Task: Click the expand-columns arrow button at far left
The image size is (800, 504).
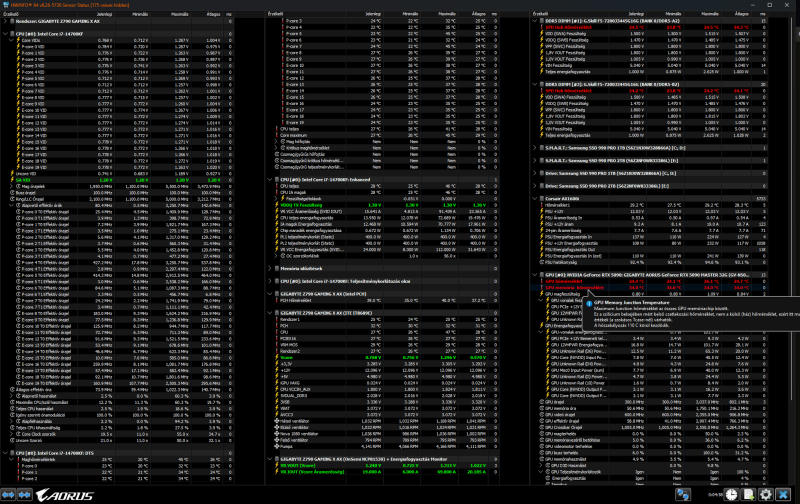Action: 8,495
